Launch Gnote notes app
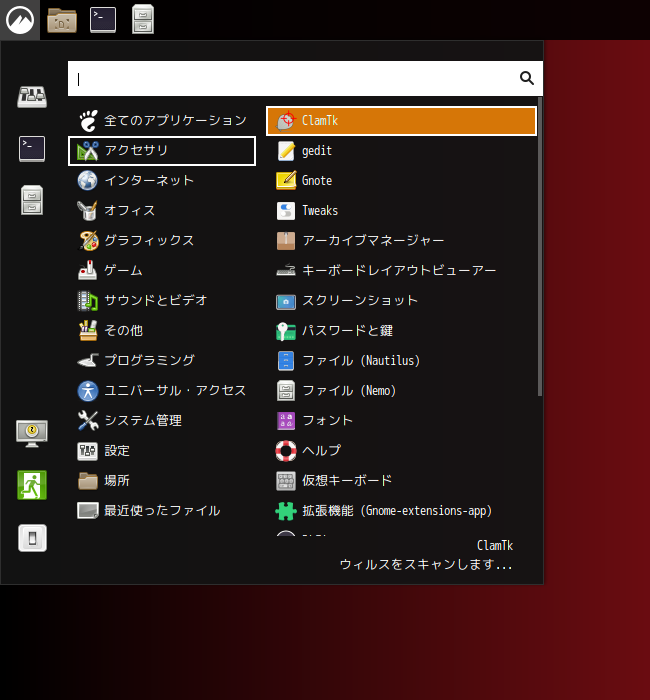The width and height of the screenshot is (650, 700). click(x=401, y=181)
